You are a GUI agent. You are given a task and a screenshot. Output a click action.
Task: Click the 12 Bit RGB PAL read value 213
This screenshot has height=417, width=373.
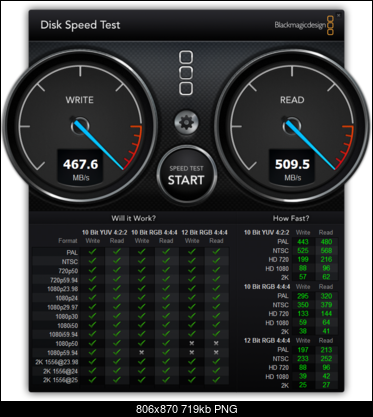click(326, 350)
